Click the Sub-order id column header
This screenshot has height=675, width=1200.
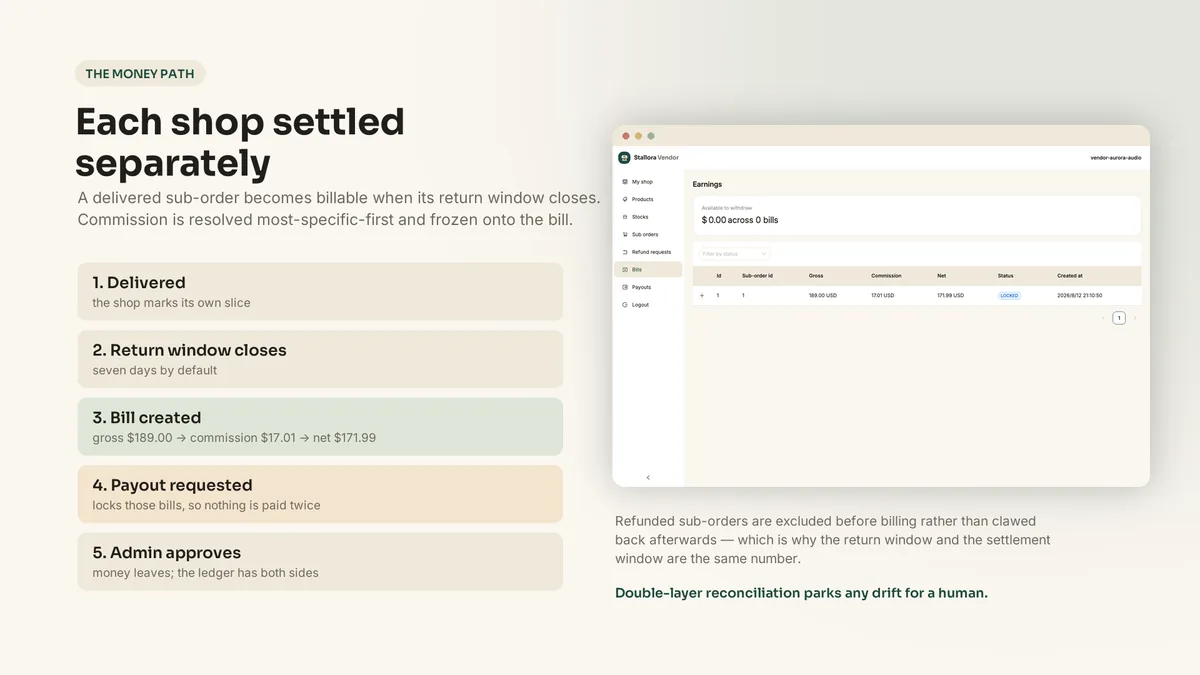[x=757, y=276]
